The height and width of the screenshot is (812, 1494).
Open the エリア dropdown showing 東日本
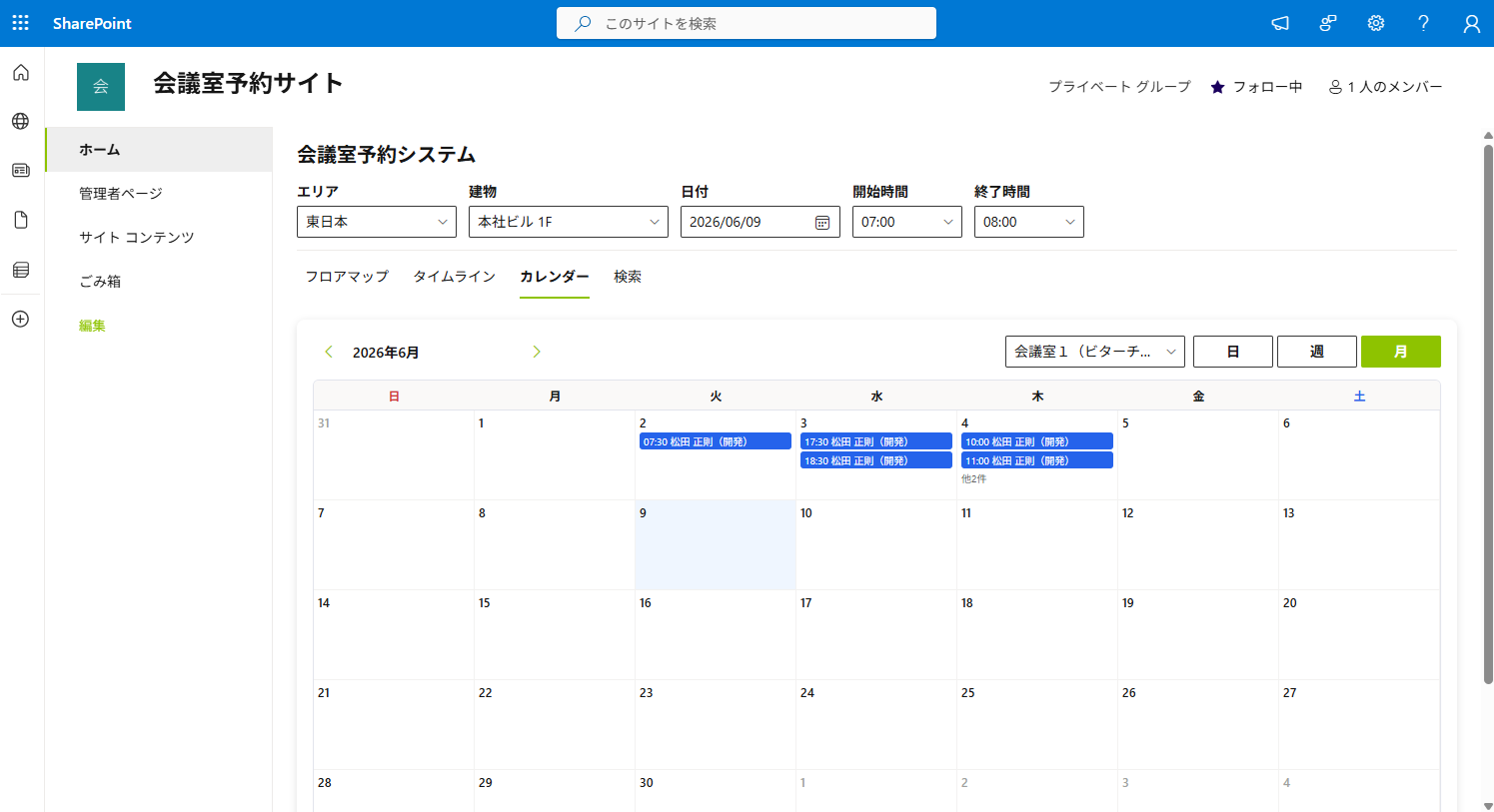pyautogui.click(x=377, y=222)
